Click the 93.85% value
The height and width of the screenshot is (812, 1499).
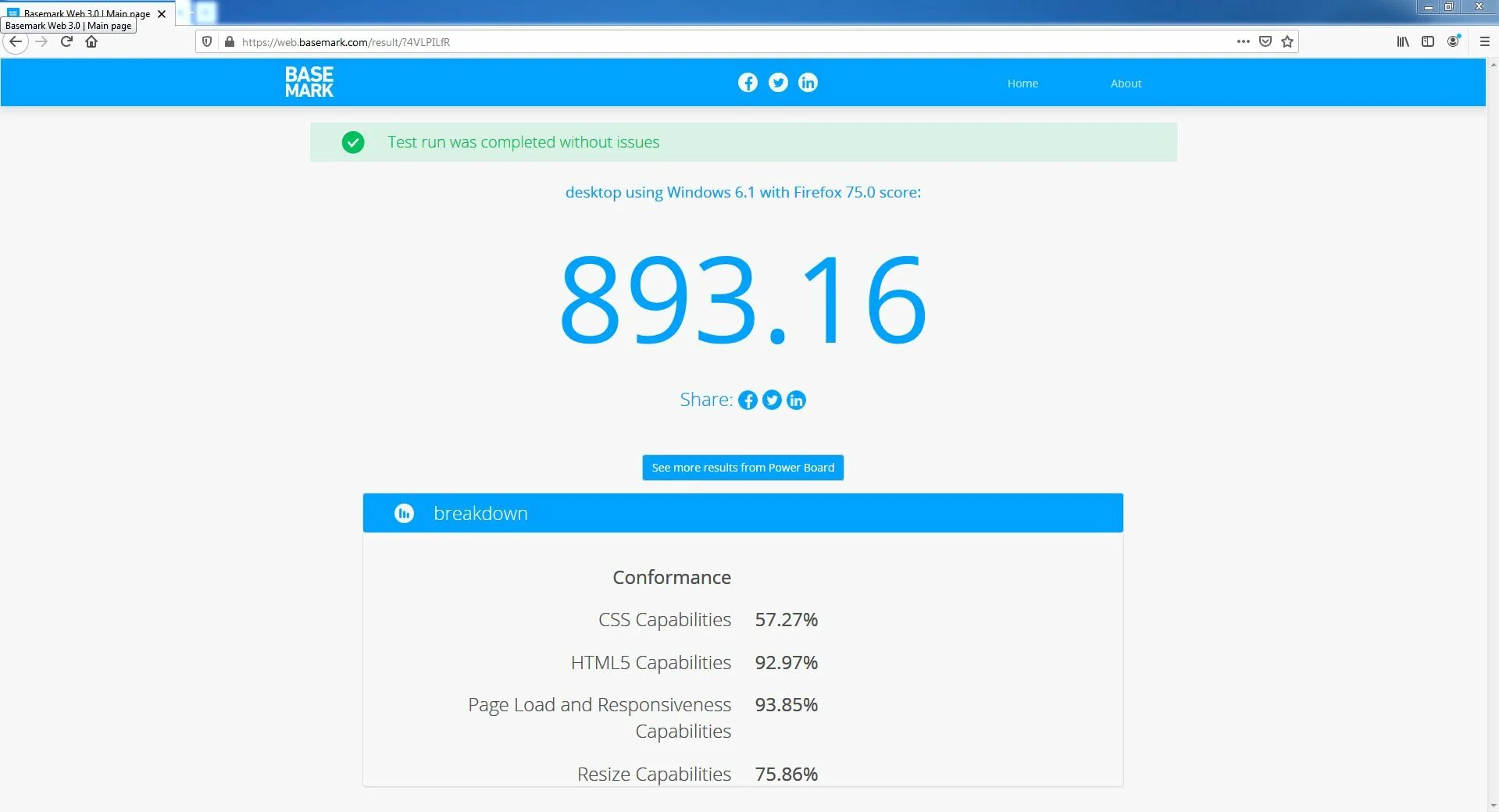(787, 705)
